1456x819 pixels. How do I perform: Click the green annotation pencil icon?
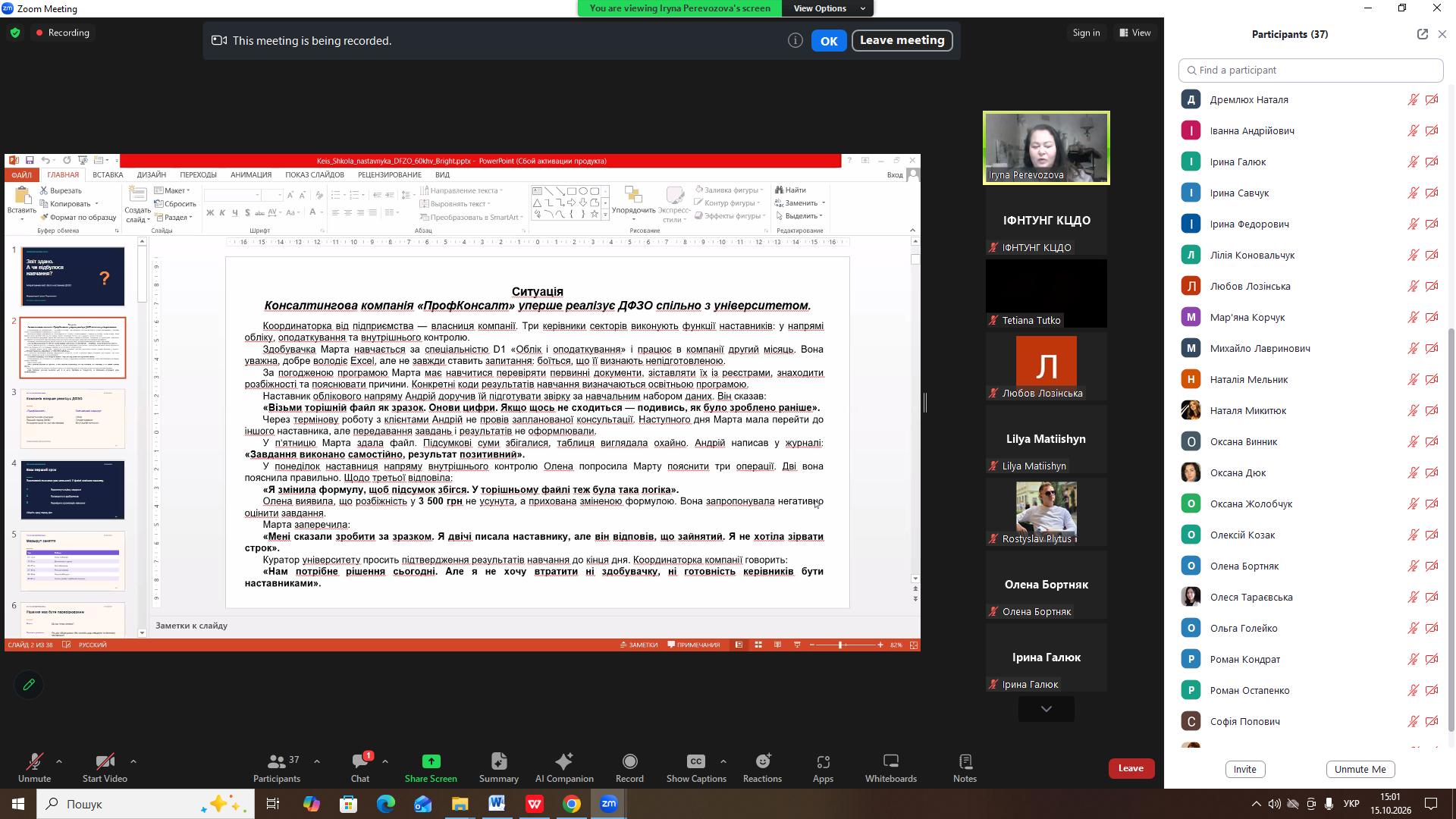pyautogui.click(x=29, y=685)
